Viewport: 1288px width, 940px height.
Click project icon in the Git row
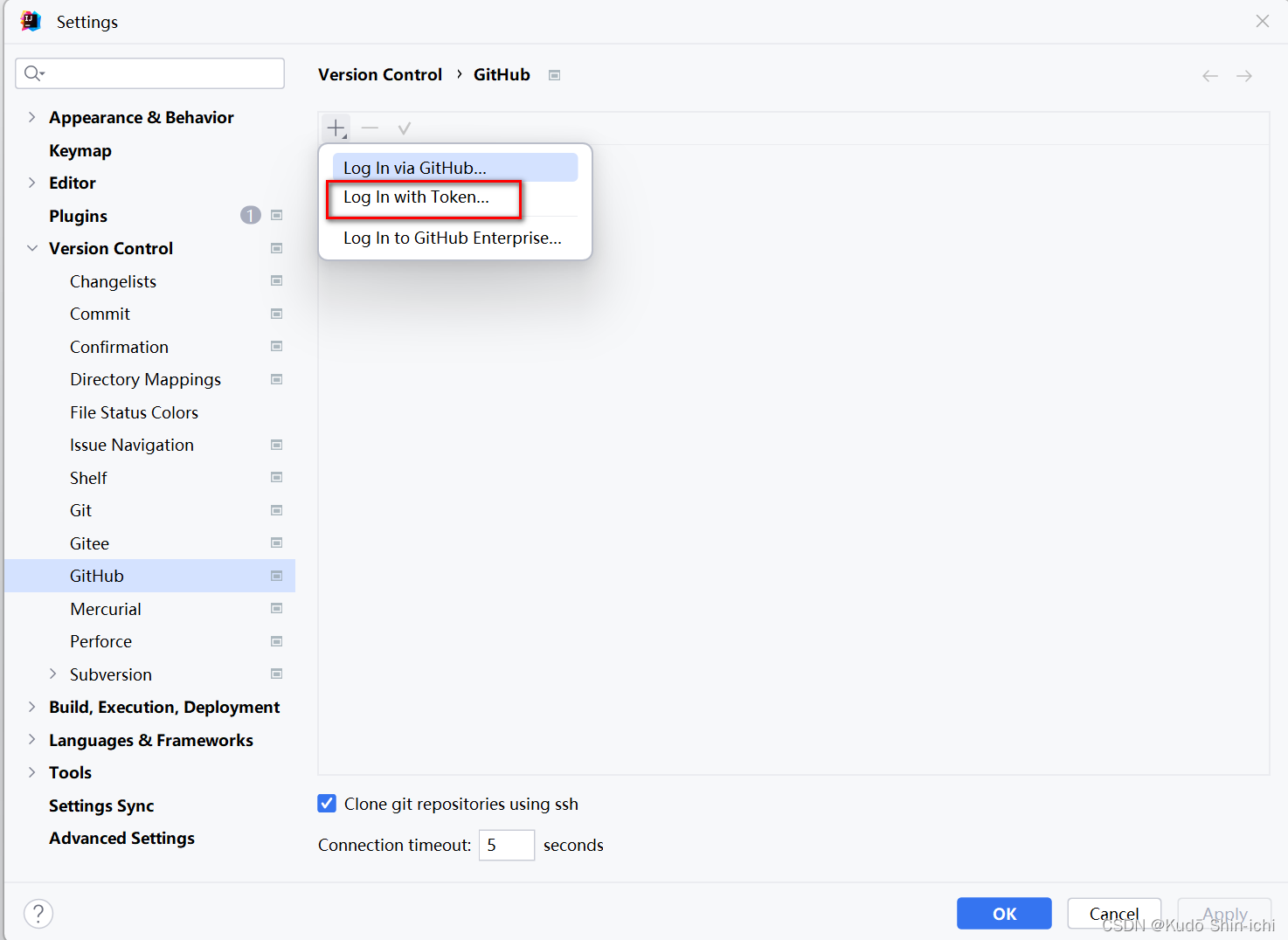pos(277,510)
